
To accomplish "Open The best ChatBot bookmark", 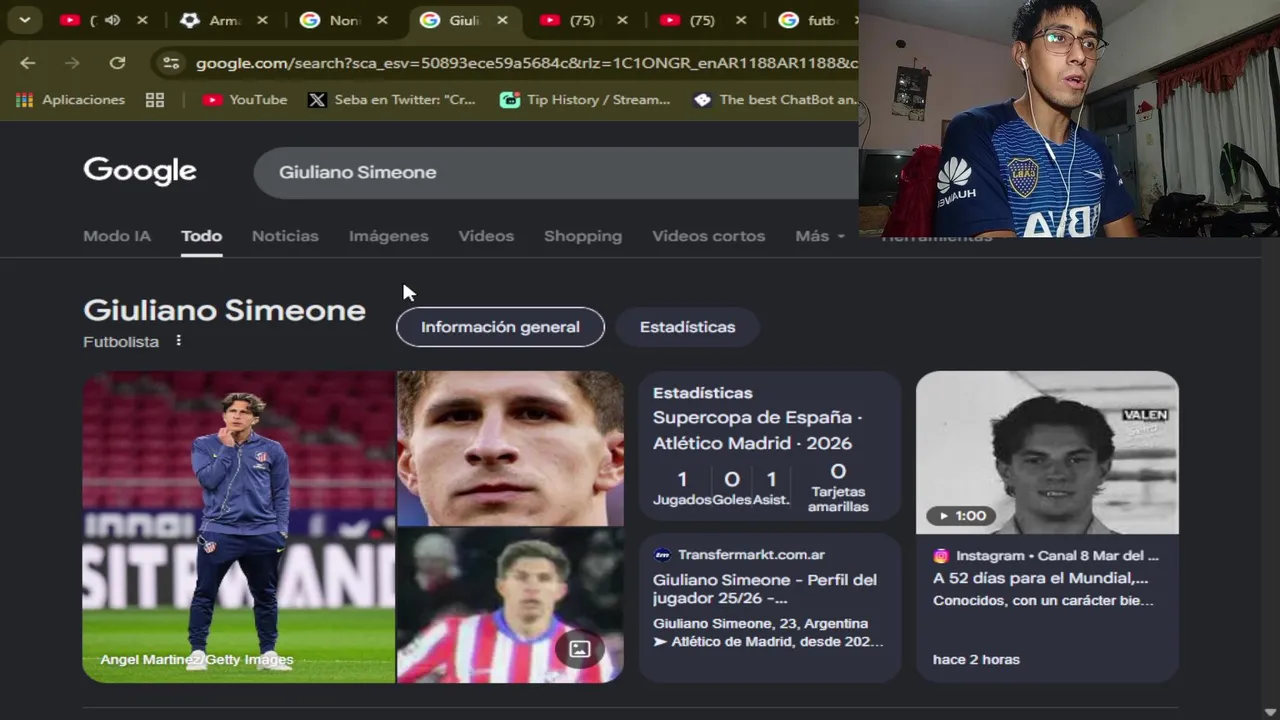I will pos(776,100).
